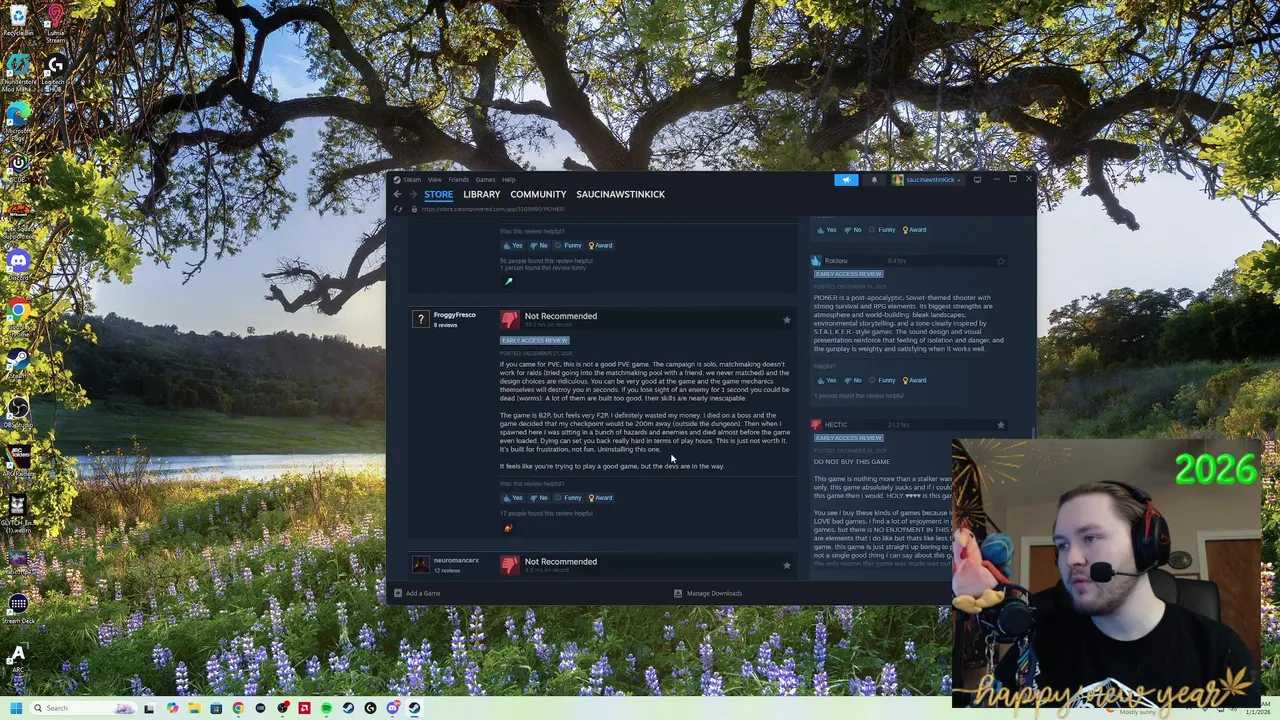This screenshot has width=1280, height=720.
Task: Open the Discord desktop shortcut
Action: [18, 261]
